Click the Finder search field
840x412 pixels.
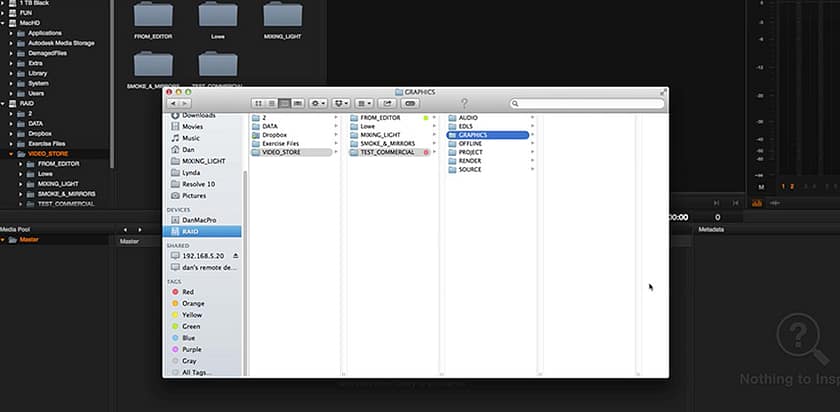click(x=587, y=103)
